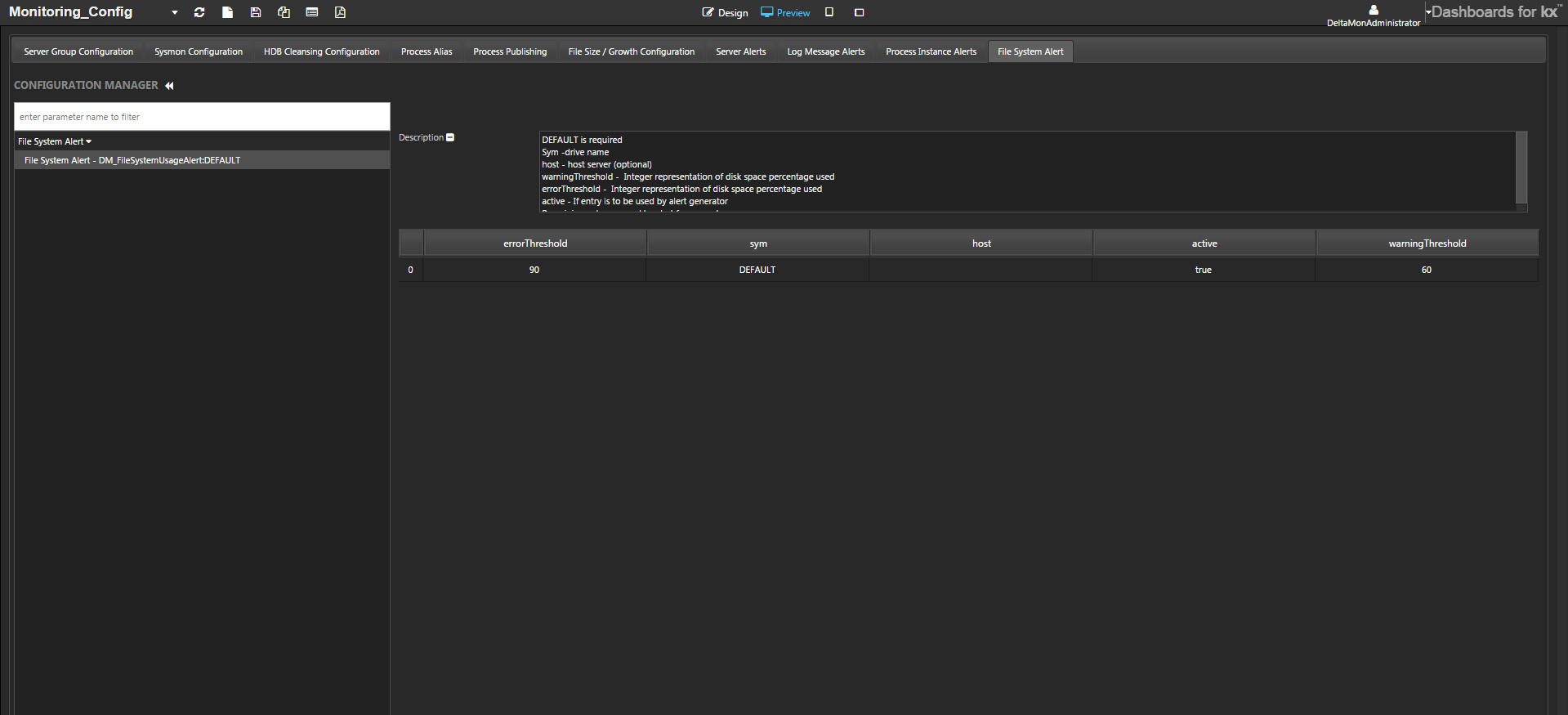The image size is (1568, 715).
Task: Select row index 0 in table
Action: pyautogui.click(x=410, y=270)
